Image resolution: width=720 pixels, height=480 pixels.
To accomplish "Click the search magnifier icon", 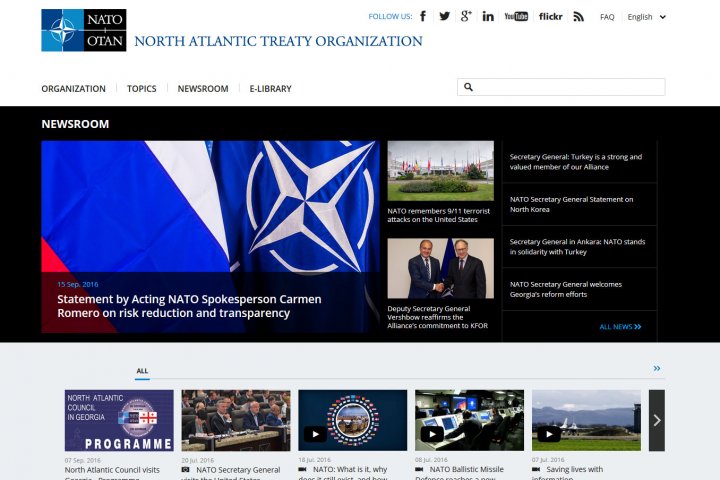I will (468, 87).
